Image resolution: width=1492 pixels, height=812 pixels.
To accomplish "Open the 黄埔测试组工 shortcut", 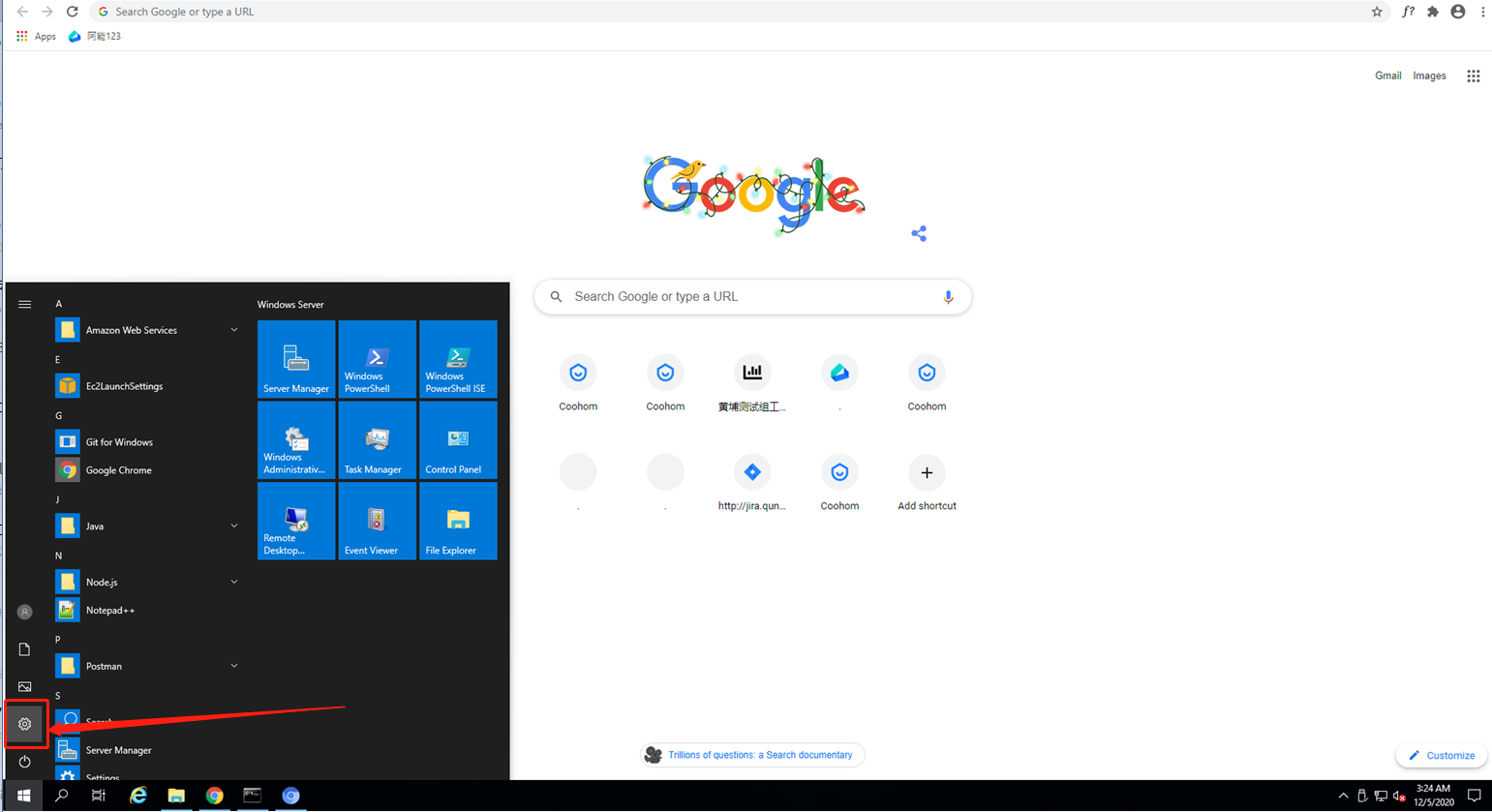I will 752,384.
